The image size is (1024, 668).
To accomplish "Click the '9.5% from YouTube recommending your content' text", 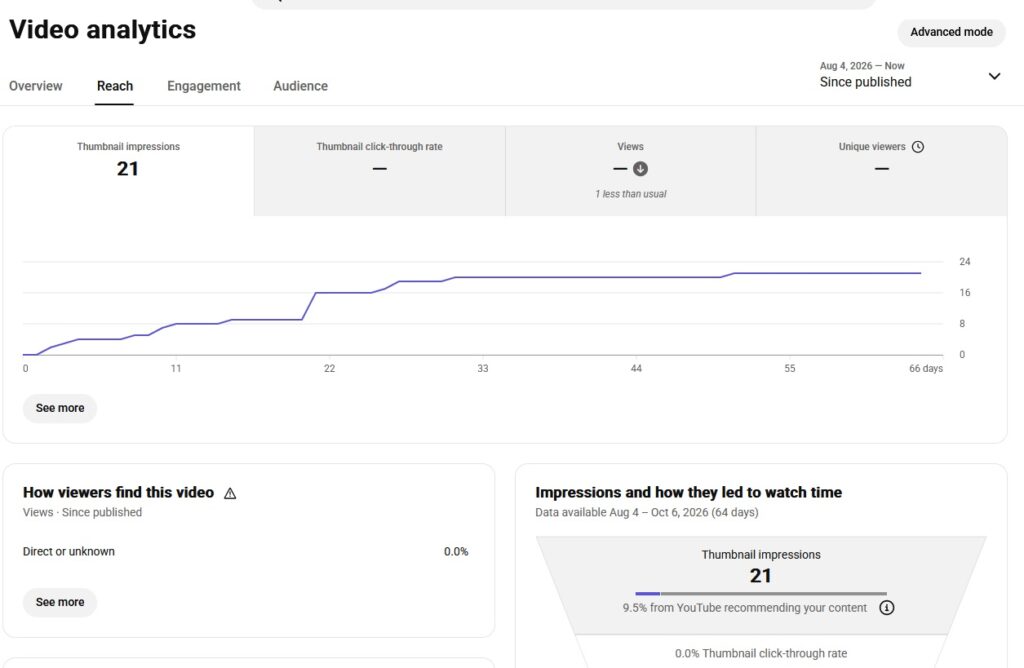I will 744,608.
